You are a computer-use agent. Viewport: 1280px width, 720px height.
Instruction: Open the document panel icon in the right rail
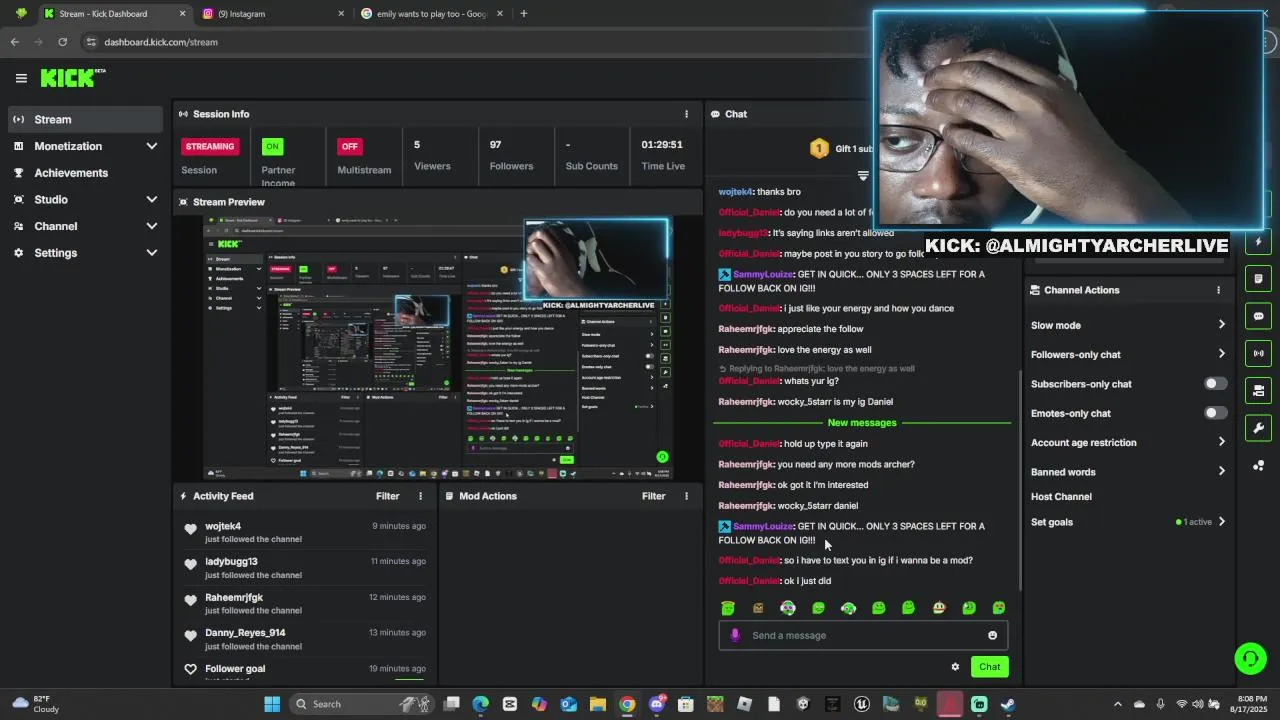(1258, 279)
